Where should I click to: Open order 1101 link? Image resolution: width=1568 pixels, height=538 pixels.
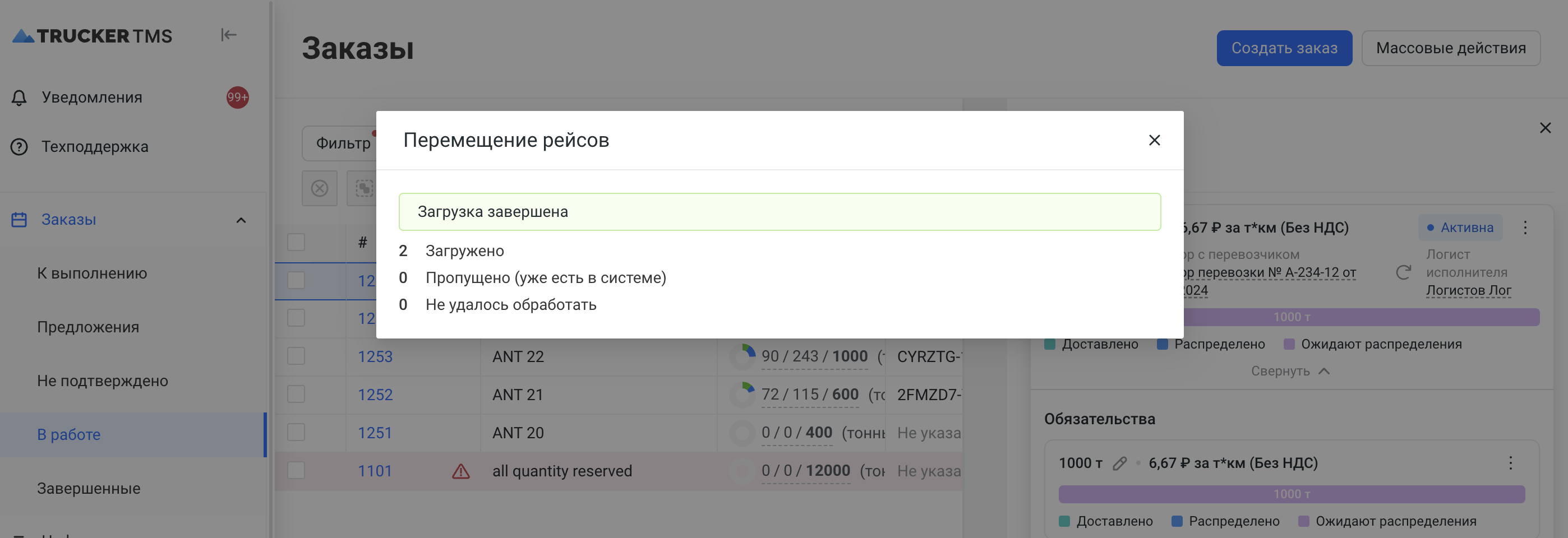[375, 471]
